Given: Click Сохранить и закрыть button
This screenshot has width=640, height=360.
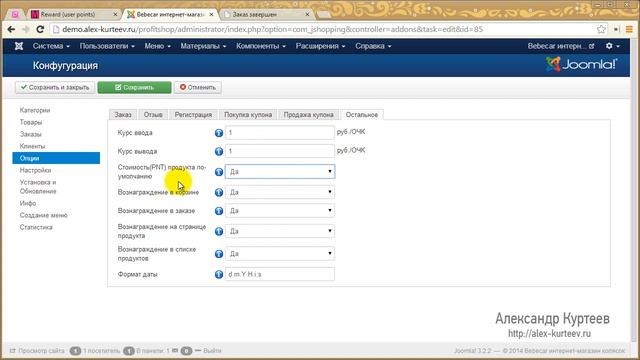Looking at the screenshot, I should [x=55, y=87].
